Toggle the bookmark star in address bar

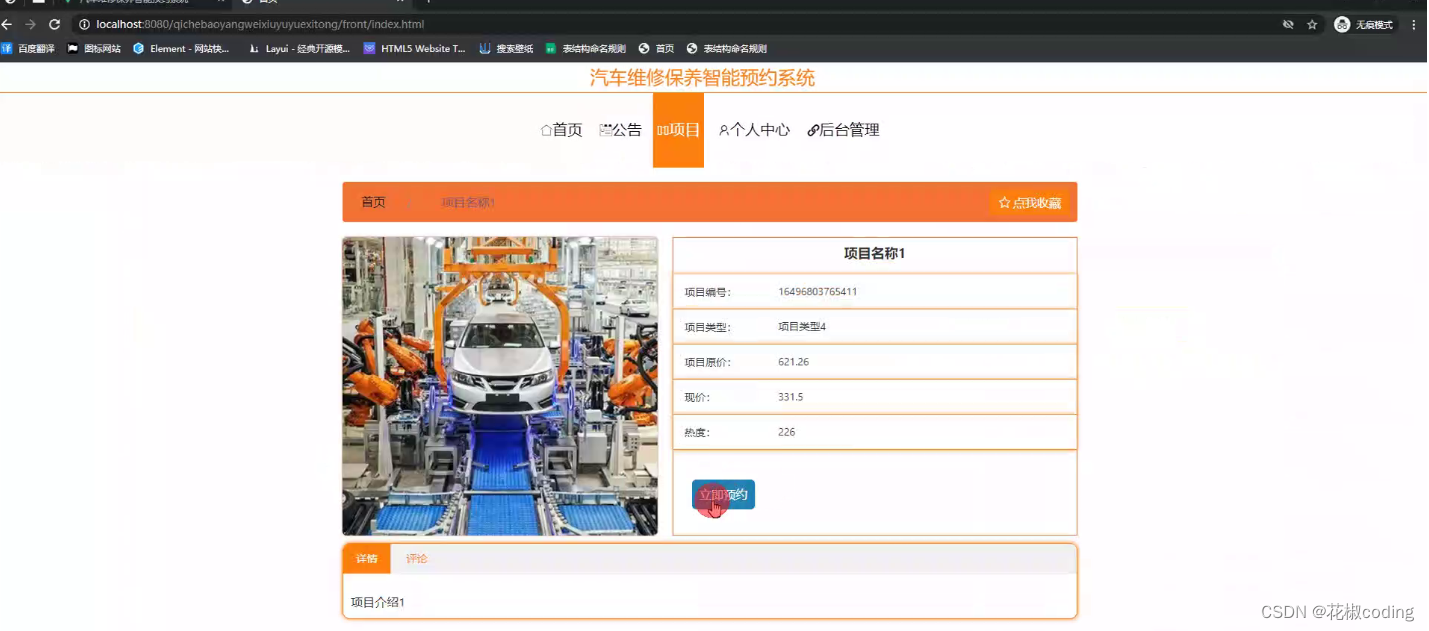(x=1313, y=24)
